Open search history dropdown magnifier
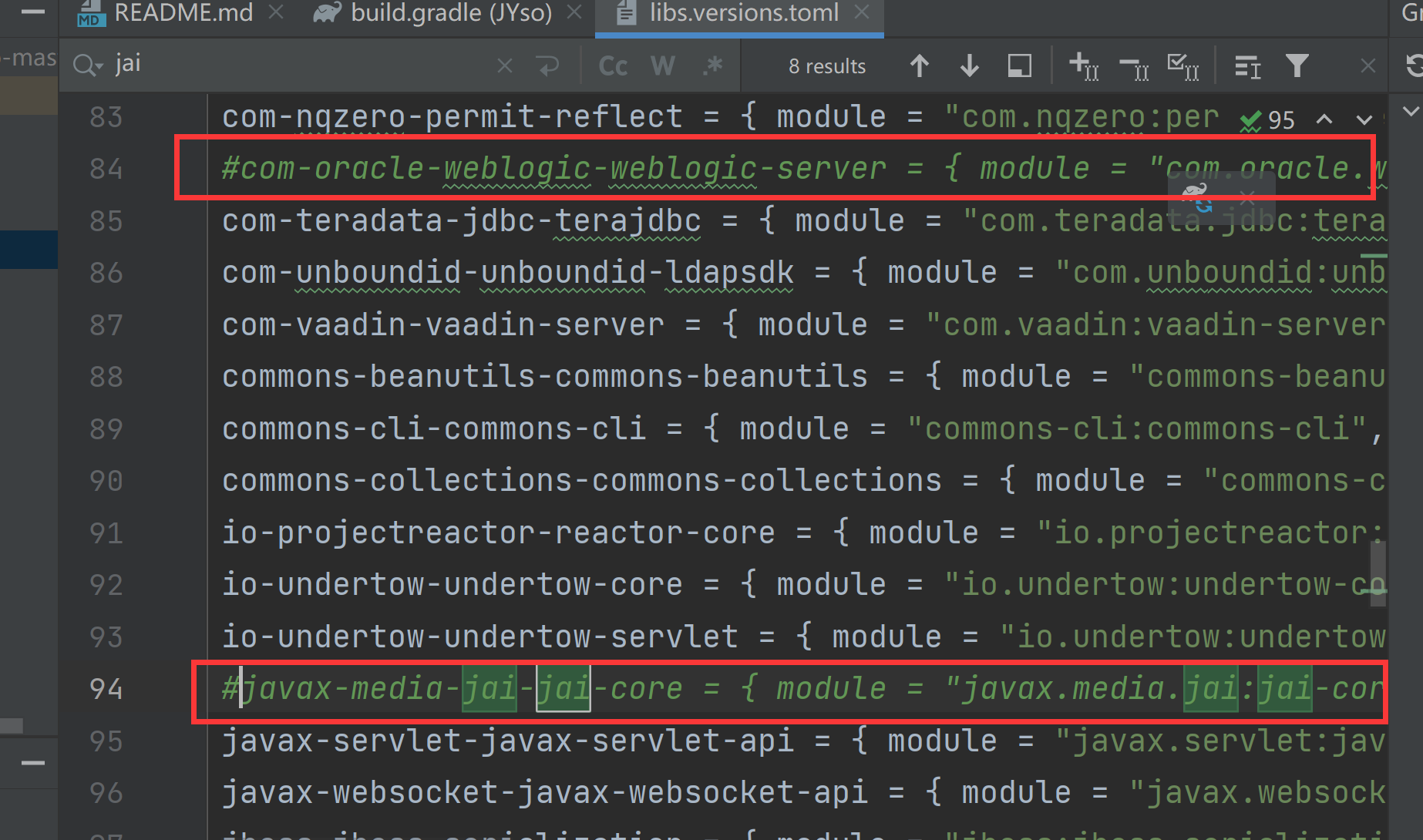Screen dimensions: 1423x840 [x=87, y=66]
